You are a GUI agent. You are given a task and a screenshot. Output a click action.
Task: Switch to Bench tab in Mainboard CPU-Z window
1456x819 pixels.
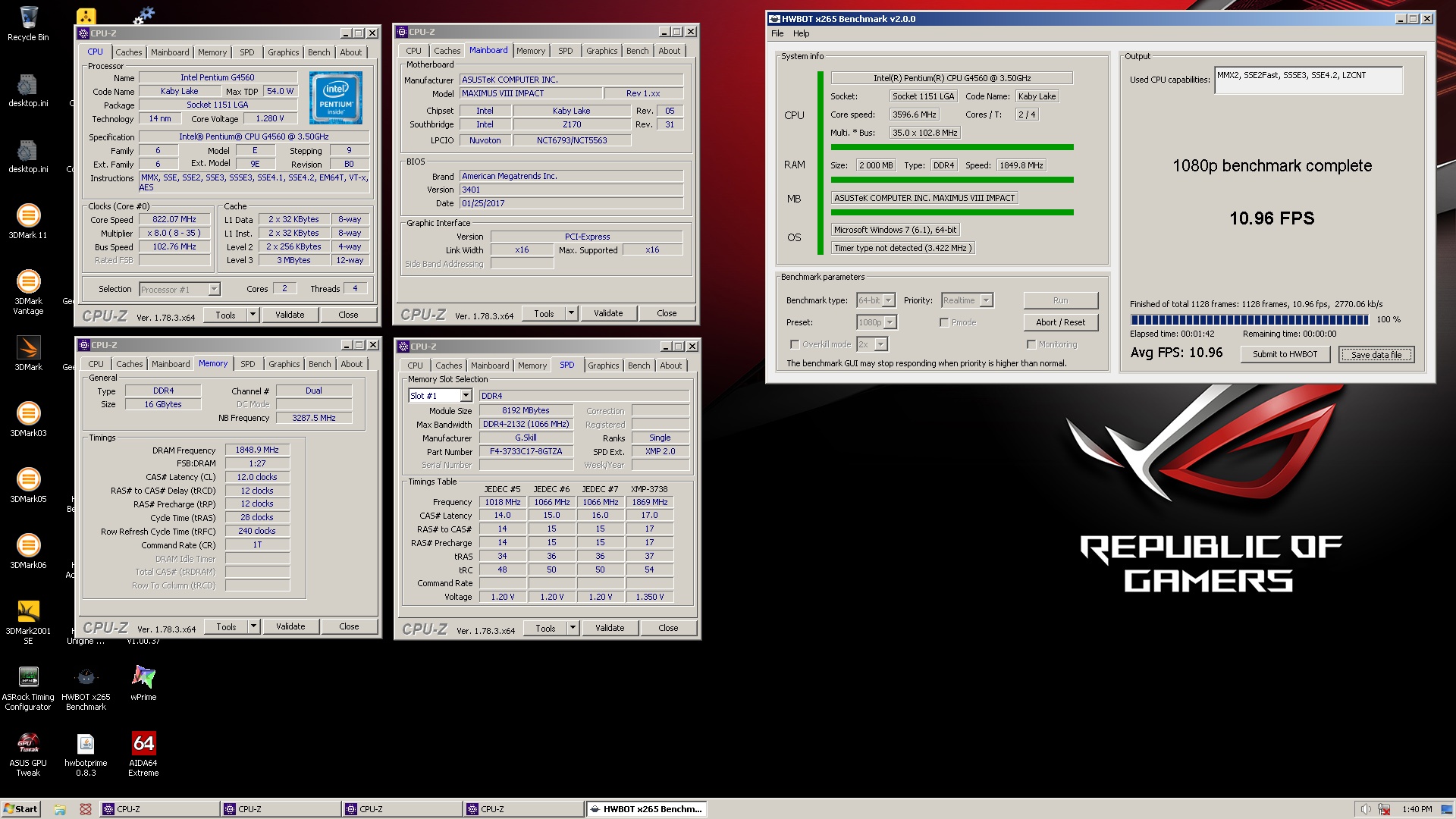coord(637,51)
